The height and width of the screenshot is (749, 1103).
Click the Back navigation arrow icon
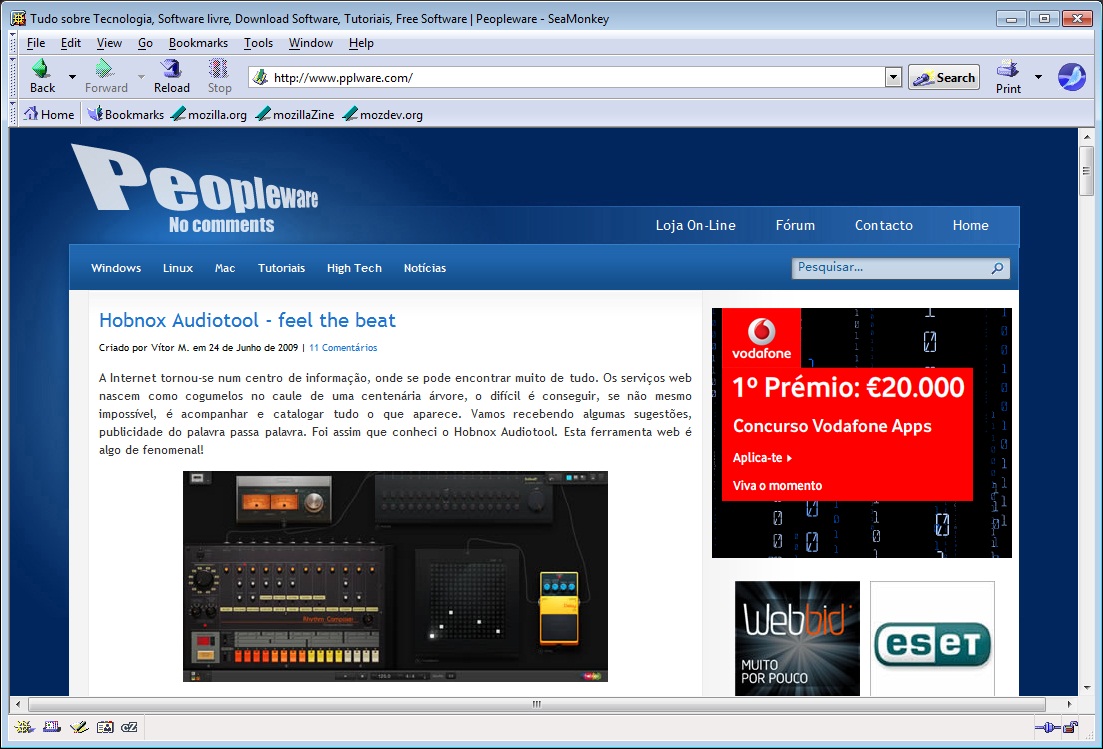pos(41,68)
